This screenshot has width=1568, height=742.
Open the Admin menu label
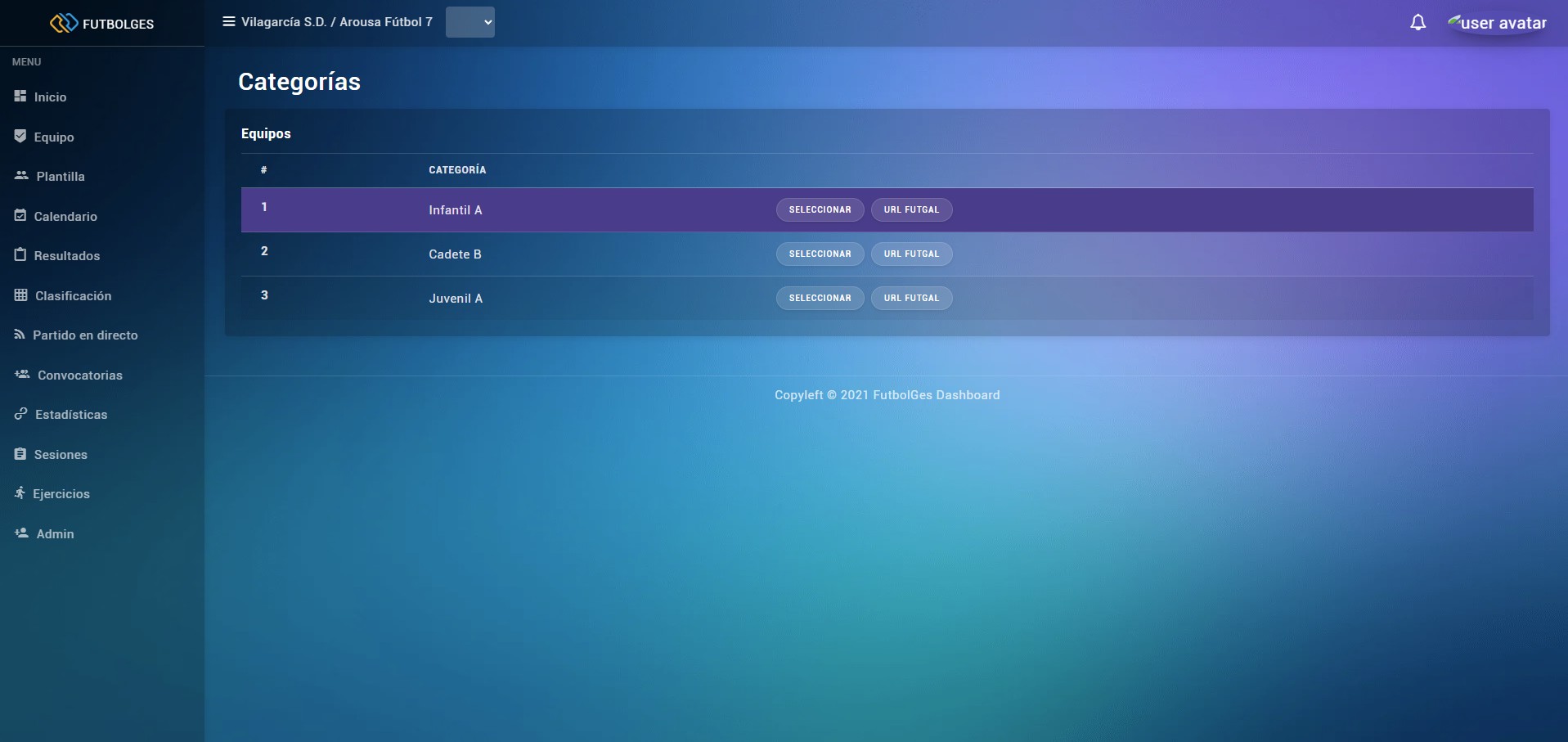(x=55, y=533)
